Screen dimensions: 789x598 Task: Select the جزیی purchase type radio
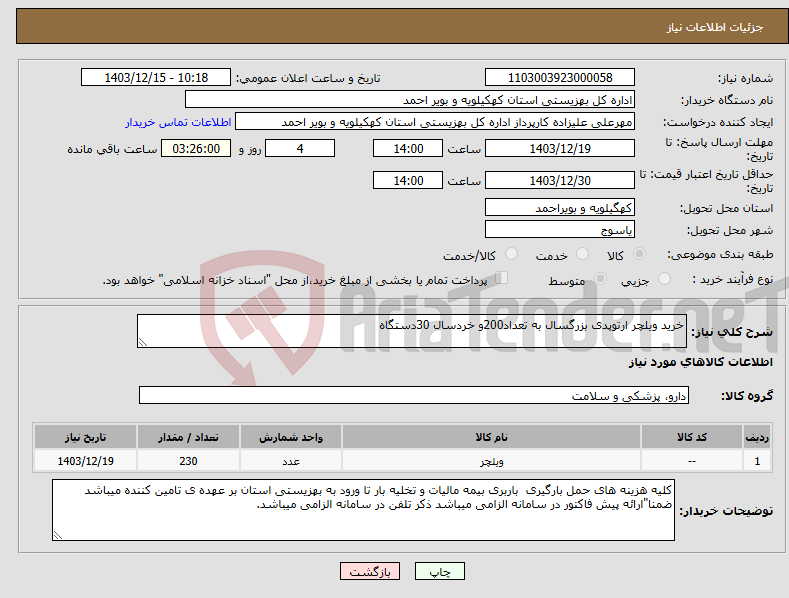coord(664,278)
